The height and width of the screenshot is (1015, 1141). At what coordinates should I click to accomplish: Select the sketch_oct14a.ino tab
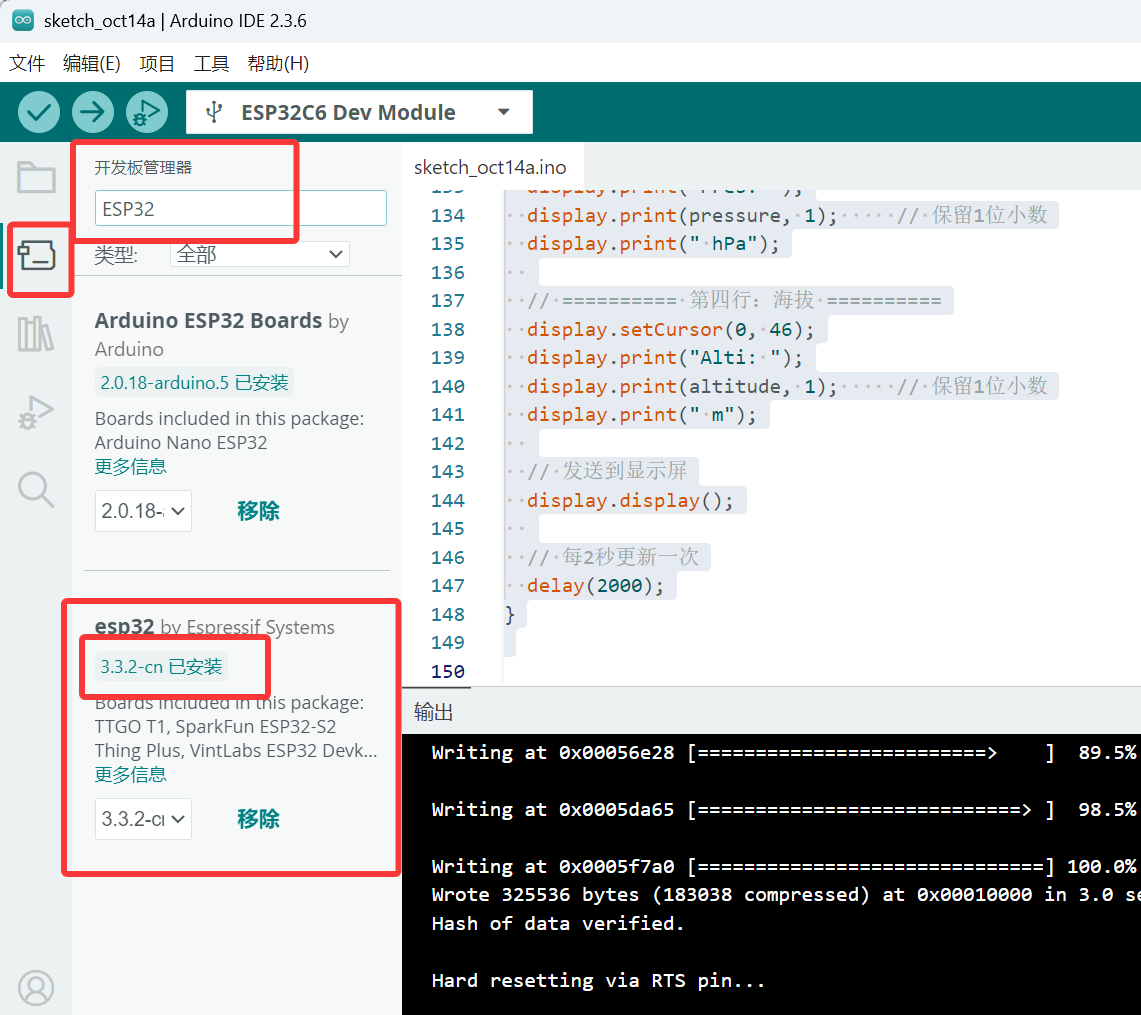point(490,168)
